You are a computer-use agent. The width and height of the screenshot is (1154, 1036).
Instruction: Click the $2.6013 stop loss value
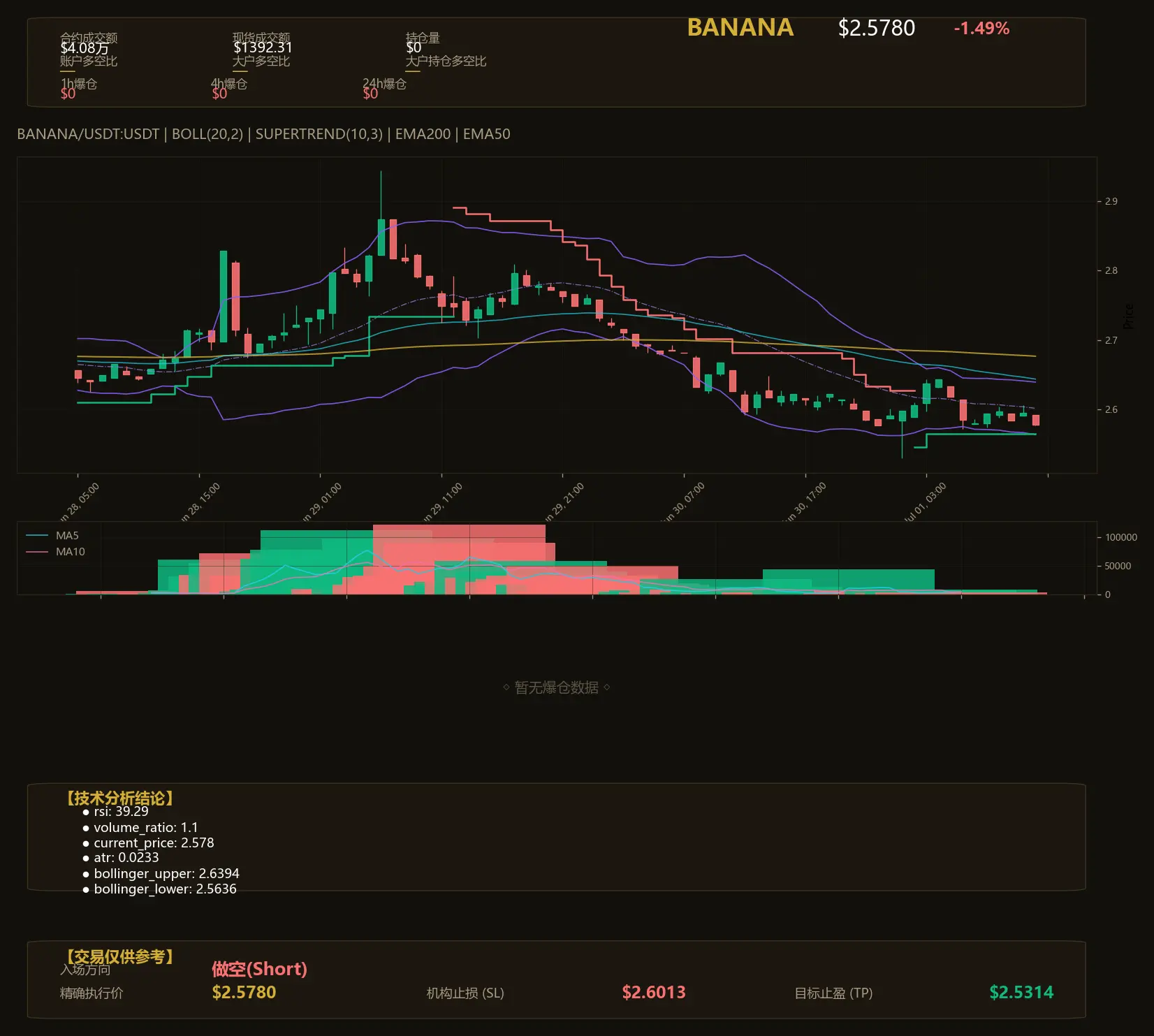654,993
